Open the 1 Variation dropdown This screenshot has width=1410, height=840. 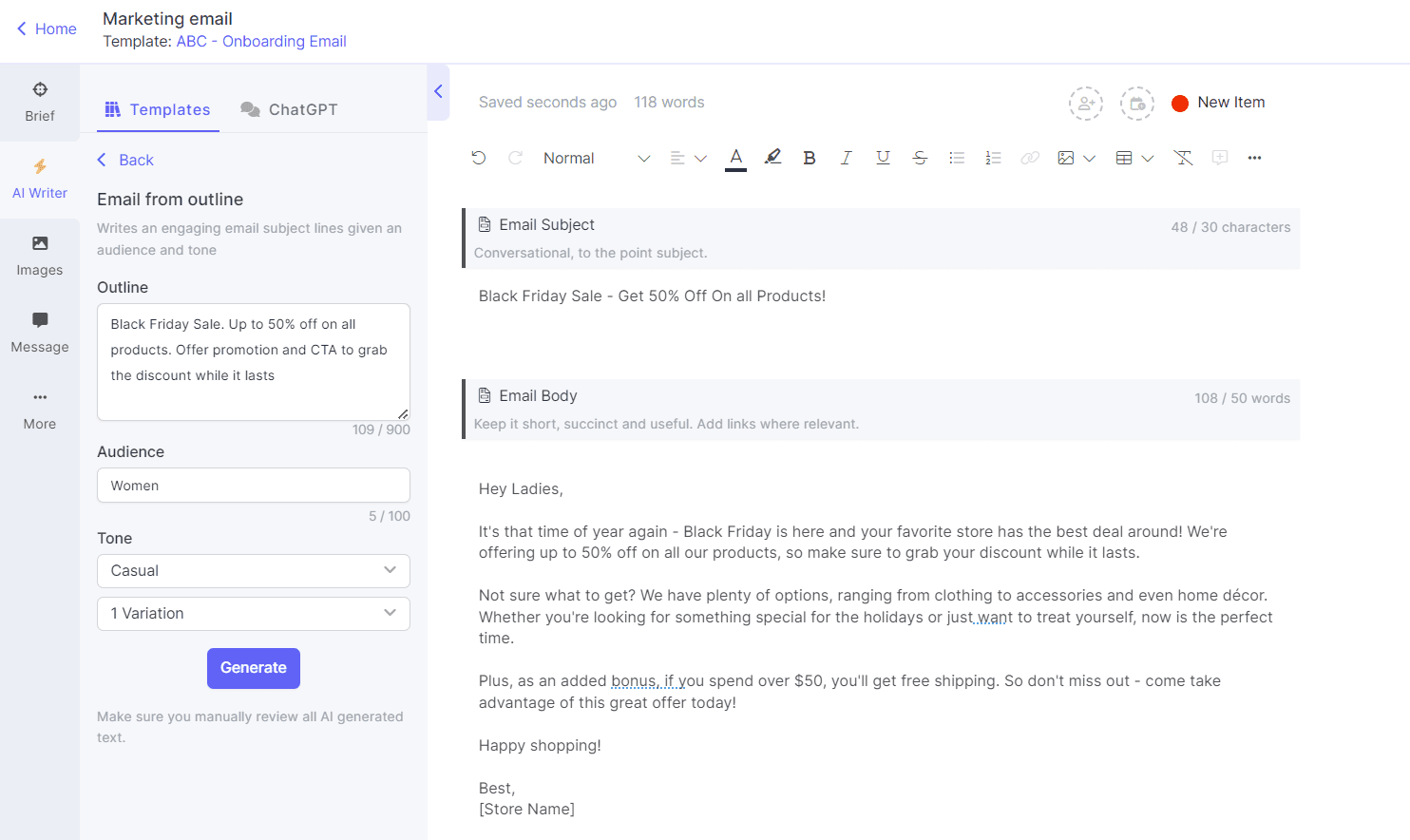pyautogui.click(x=254, y=614)
